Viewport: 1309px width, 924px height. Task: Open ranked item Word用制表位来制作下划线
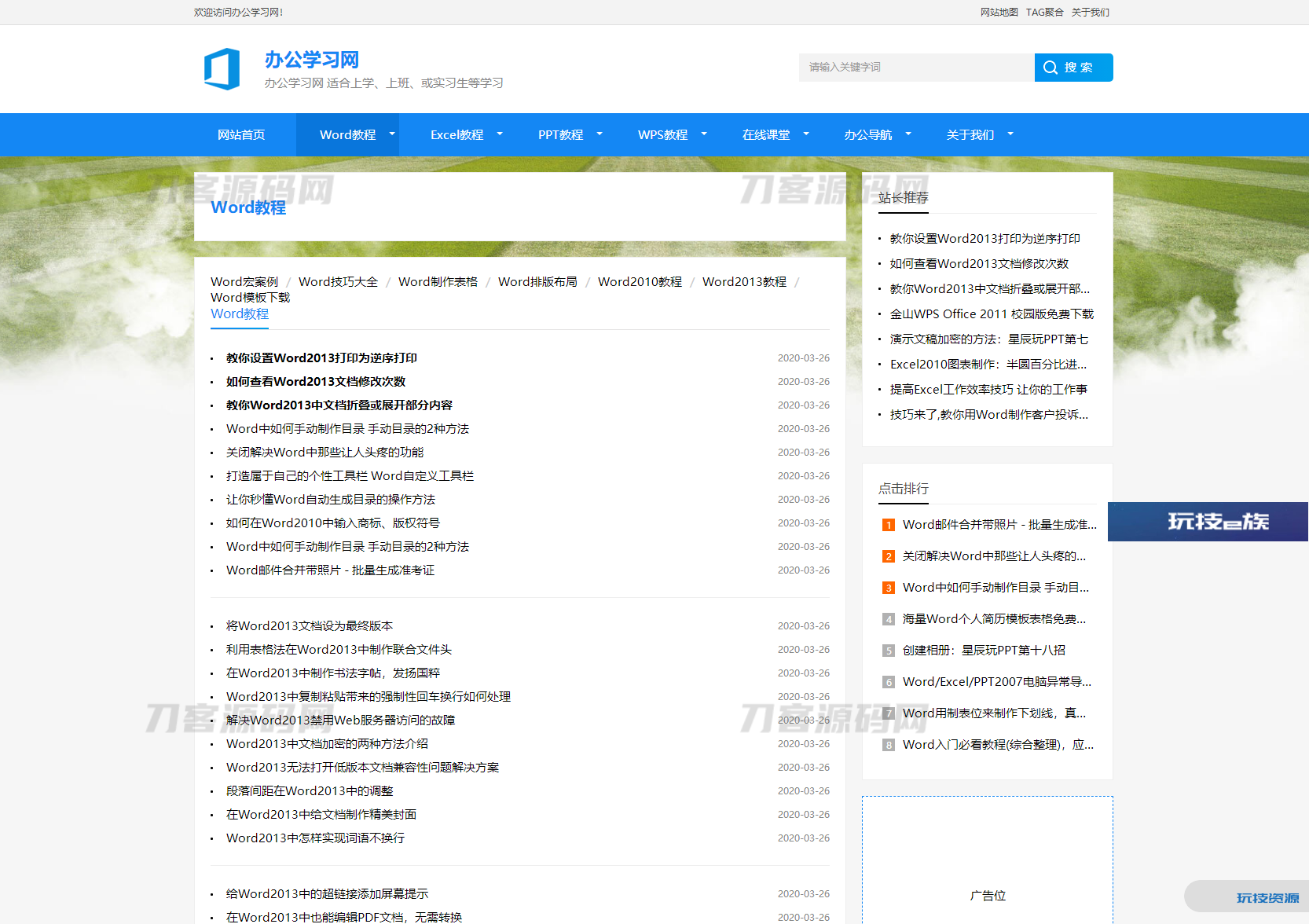994,713
